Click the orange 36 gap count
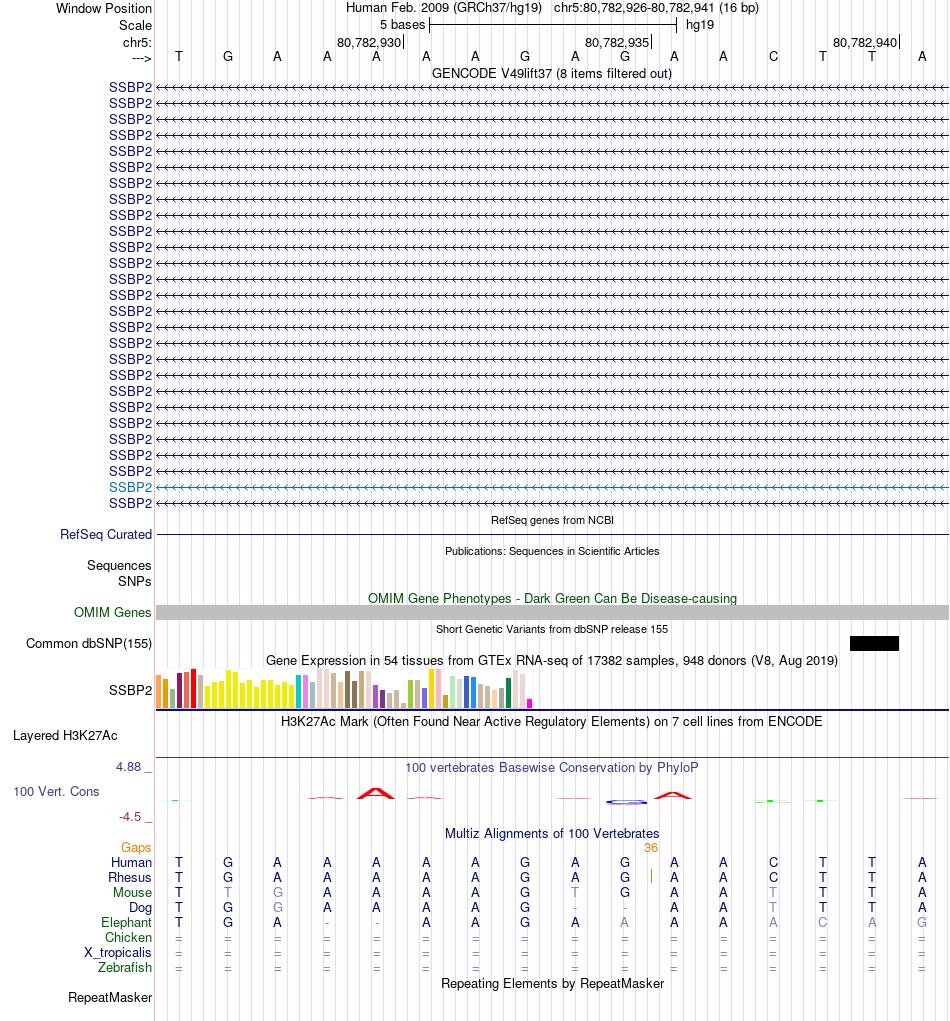 (x=650, y=848)
